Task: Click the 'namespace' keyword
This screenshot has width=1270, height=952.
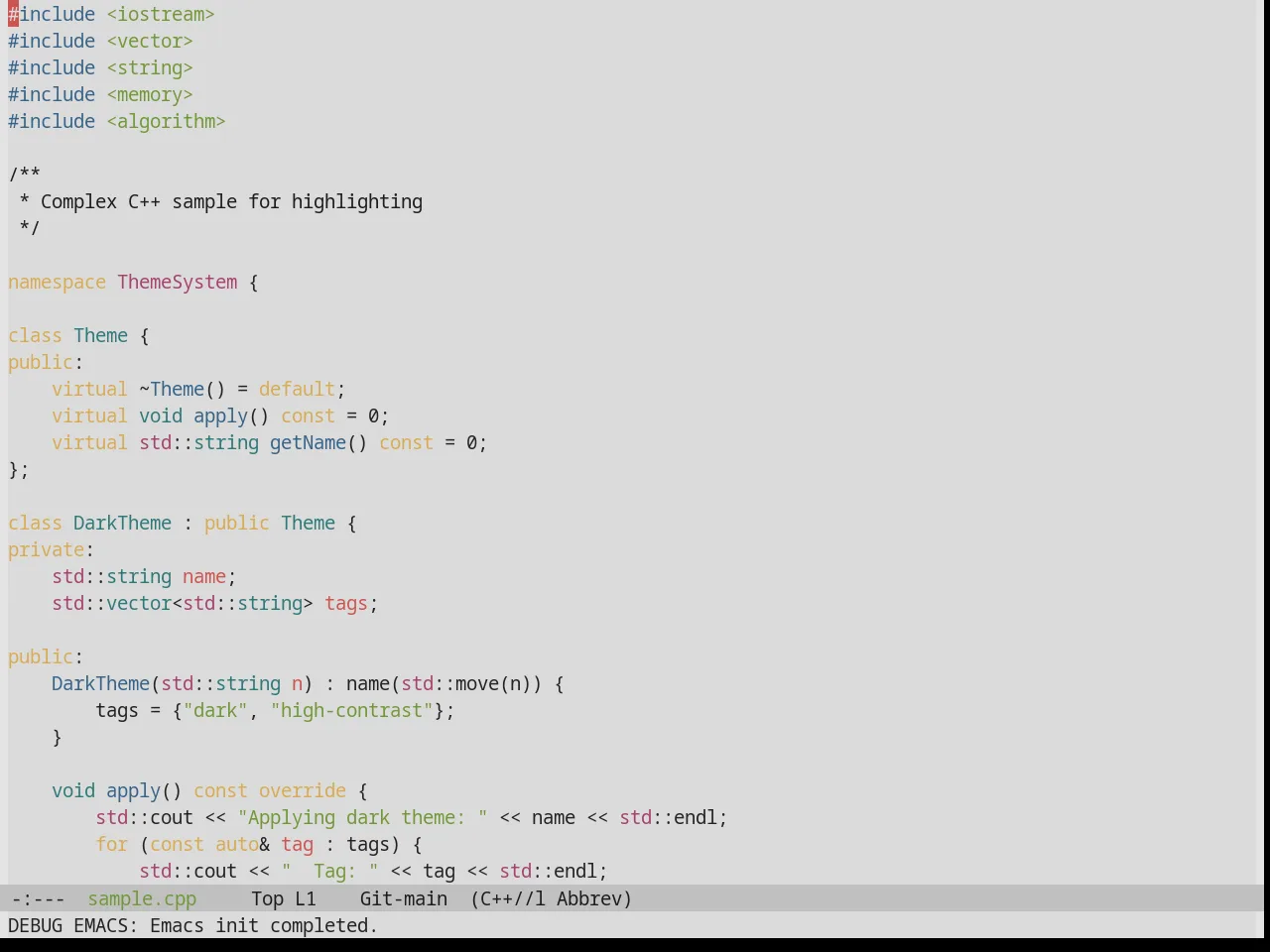Action: 57,282
